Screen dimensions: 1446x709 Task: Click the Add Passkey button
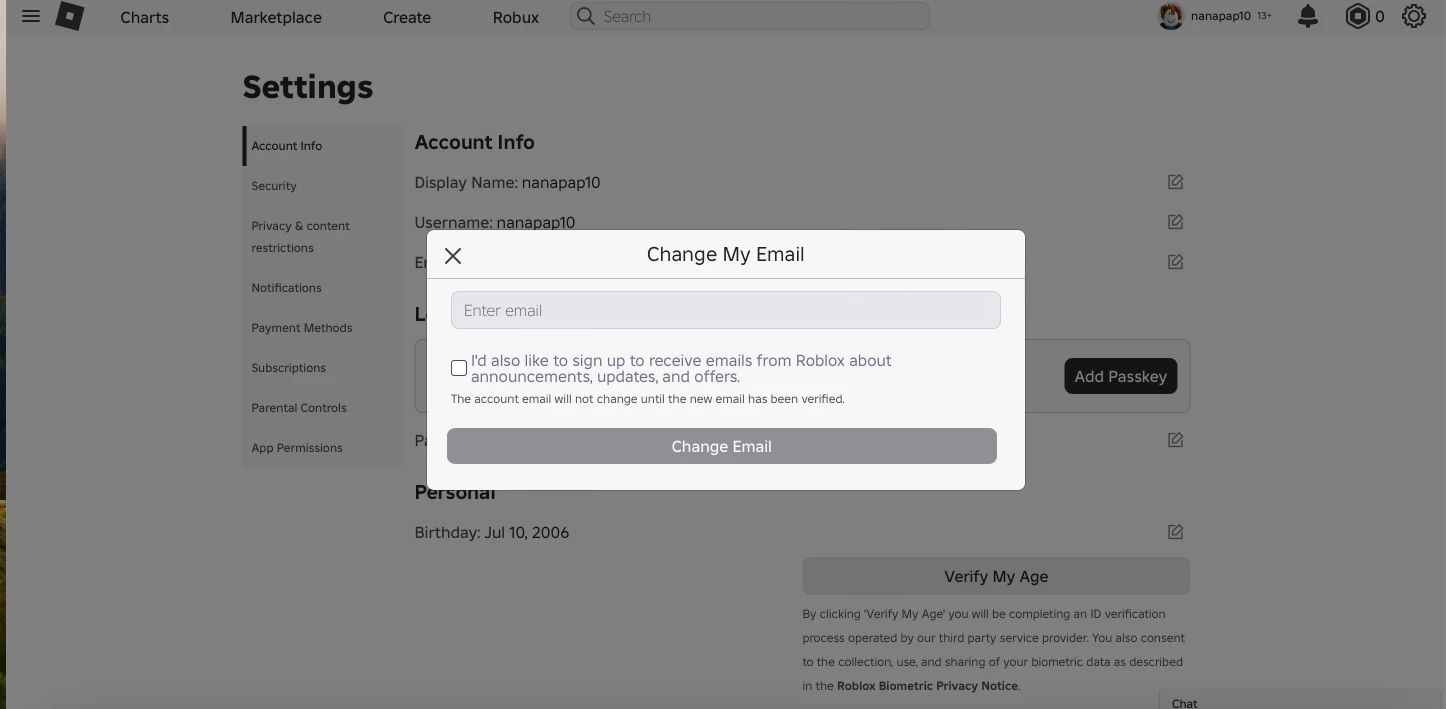pyautogui.click(x=1120, y=376)
